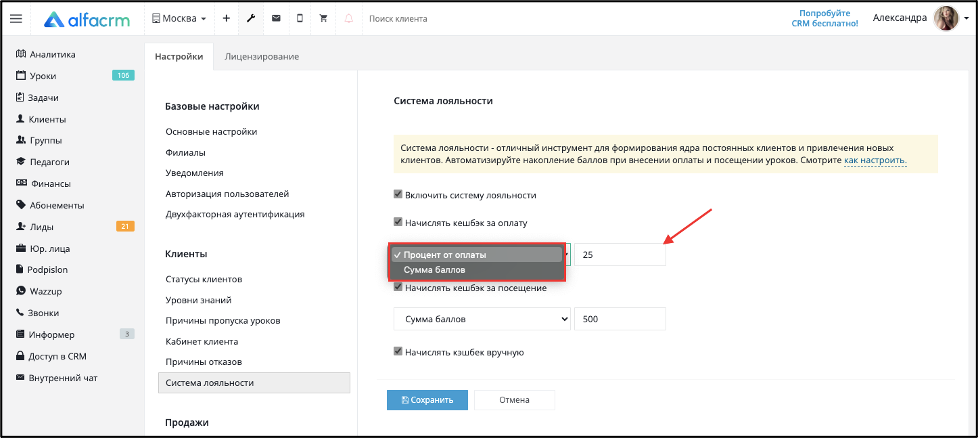Click the Сохранить button
The image size is (979, 439).
(427, 400)
